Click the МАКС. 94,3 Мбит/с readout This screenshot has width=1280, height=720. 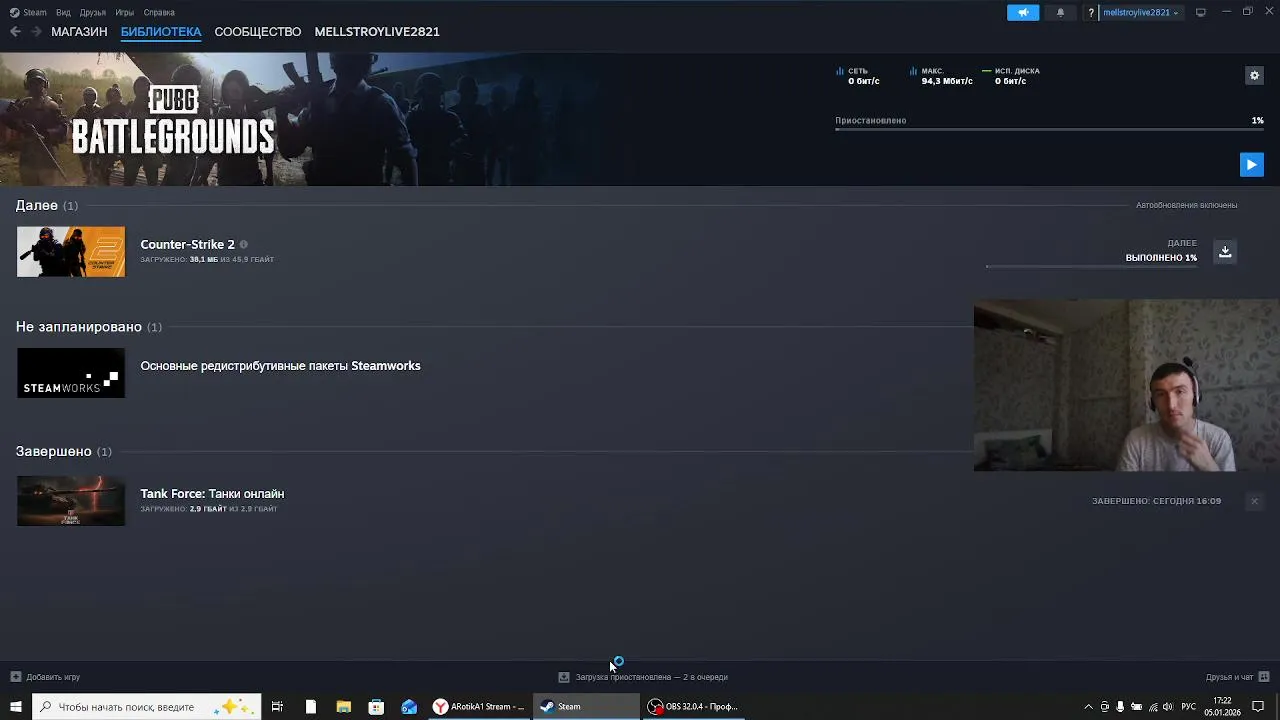[941, 76]
